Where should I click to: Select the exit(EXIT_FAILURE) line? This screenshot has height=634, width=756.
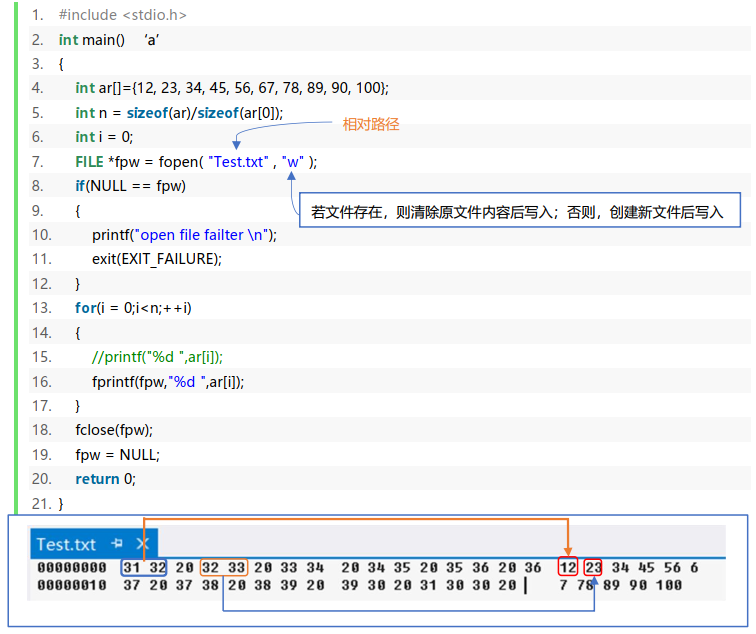157,259
